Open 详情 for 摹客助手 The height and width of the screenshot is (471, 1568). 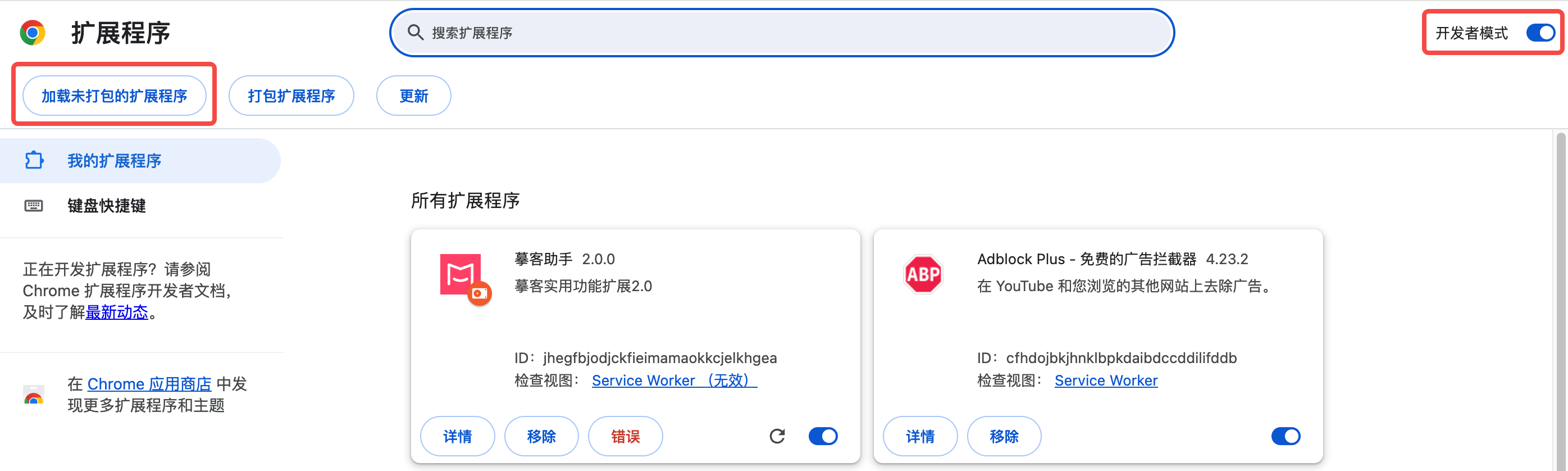pyautogui.click(x=457, y=436)
